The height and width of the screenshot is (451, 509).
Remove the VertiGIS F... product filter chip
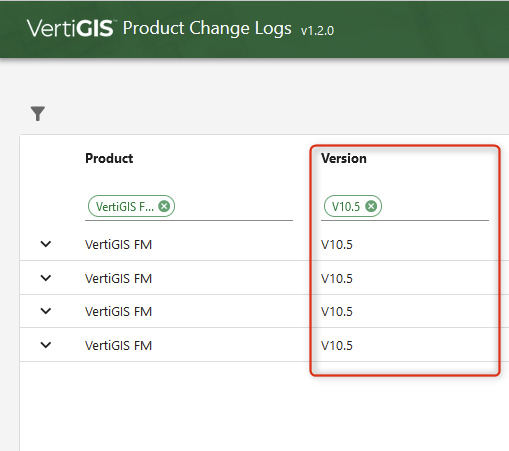pos(164,206)
